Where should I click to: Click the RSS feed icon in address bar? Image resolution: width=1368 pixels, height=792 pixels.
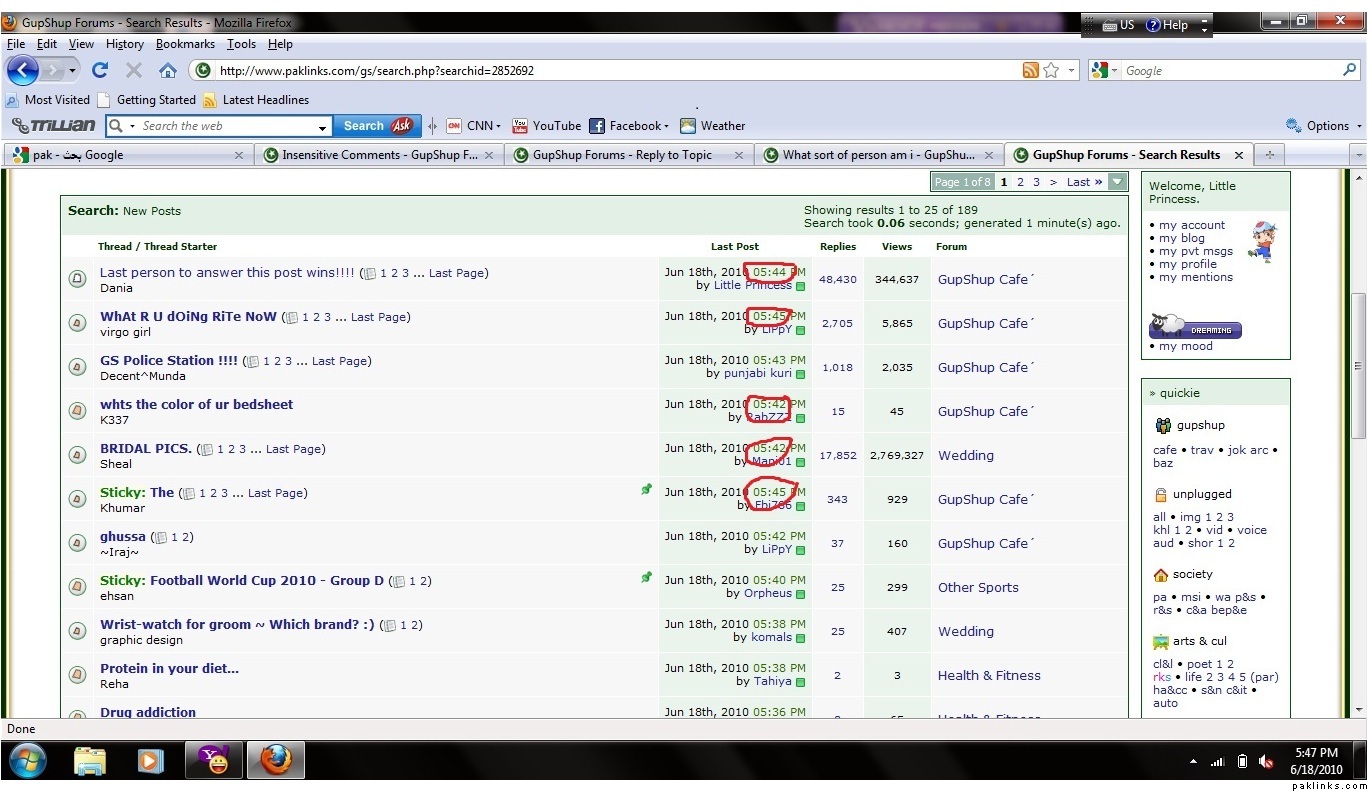(1030, 70)
